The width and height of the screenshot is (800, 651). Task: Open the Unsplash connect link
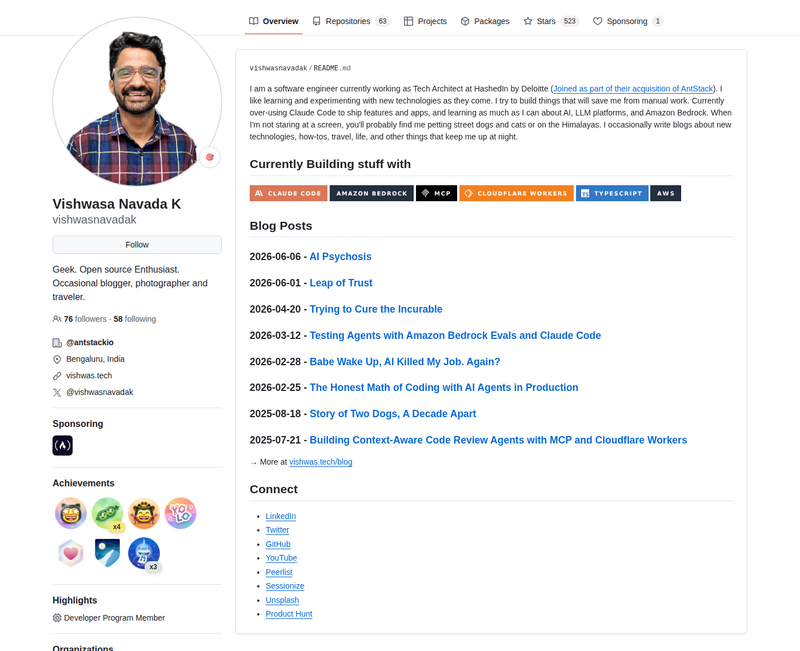pos(282,600)
